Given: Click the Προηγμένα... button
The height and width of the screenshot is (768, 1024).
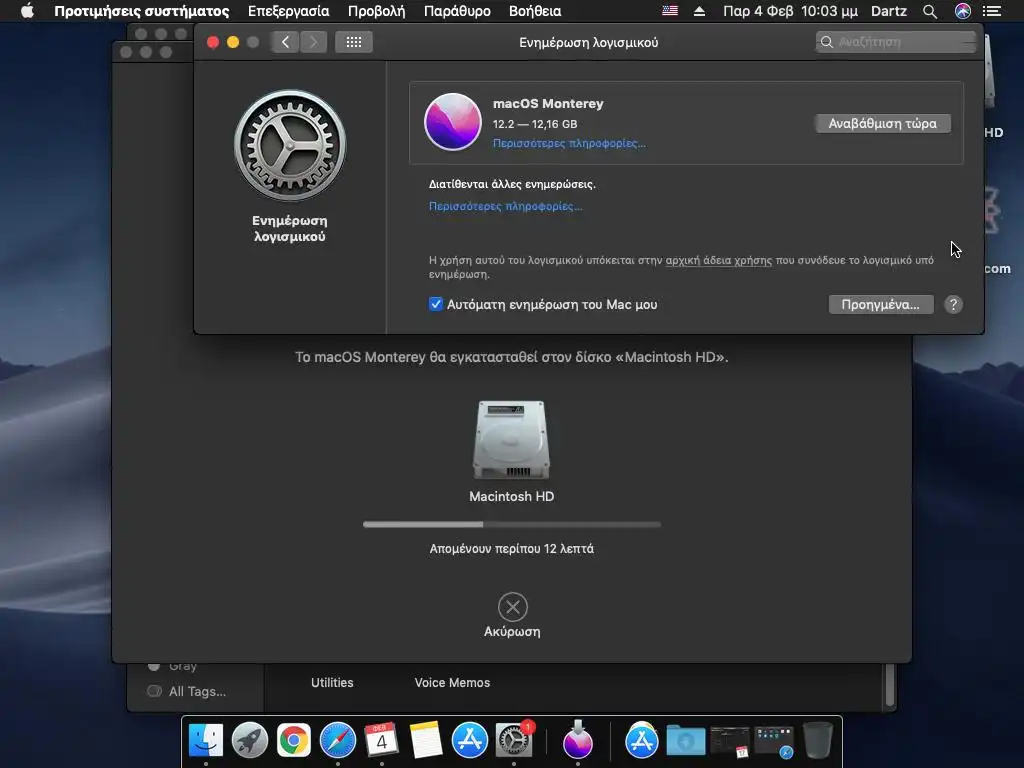Looking at the screenshot, I should (x=880, y=304).
